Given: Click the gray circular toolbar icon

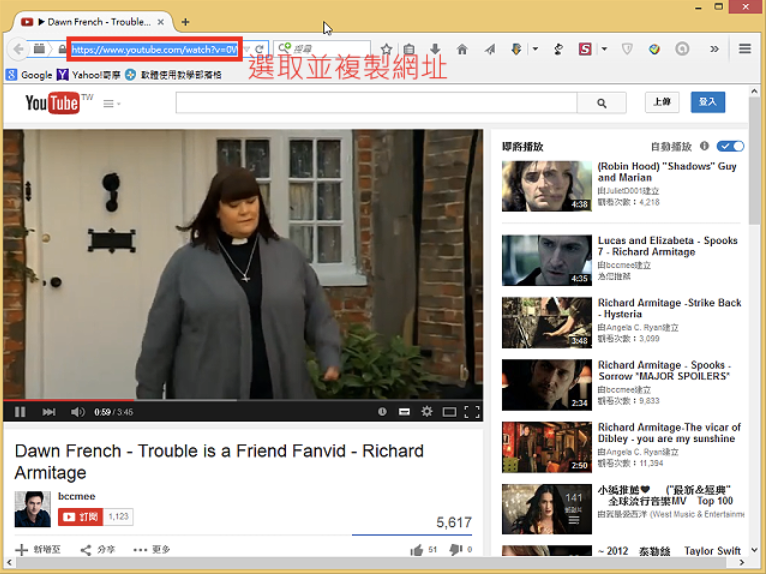Looking at the screenshot, I should [682, 49].
